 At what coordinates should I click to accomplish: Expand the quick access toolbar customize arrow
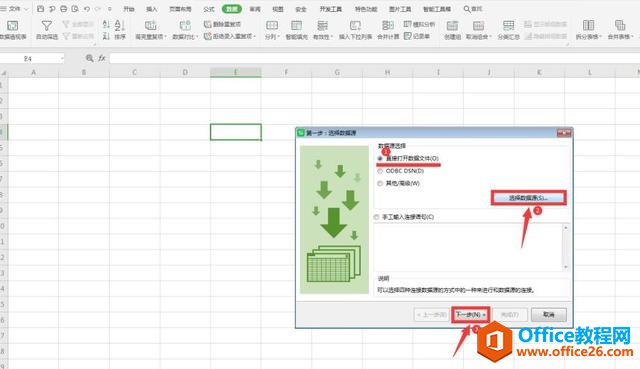click(x=109, y=9)
